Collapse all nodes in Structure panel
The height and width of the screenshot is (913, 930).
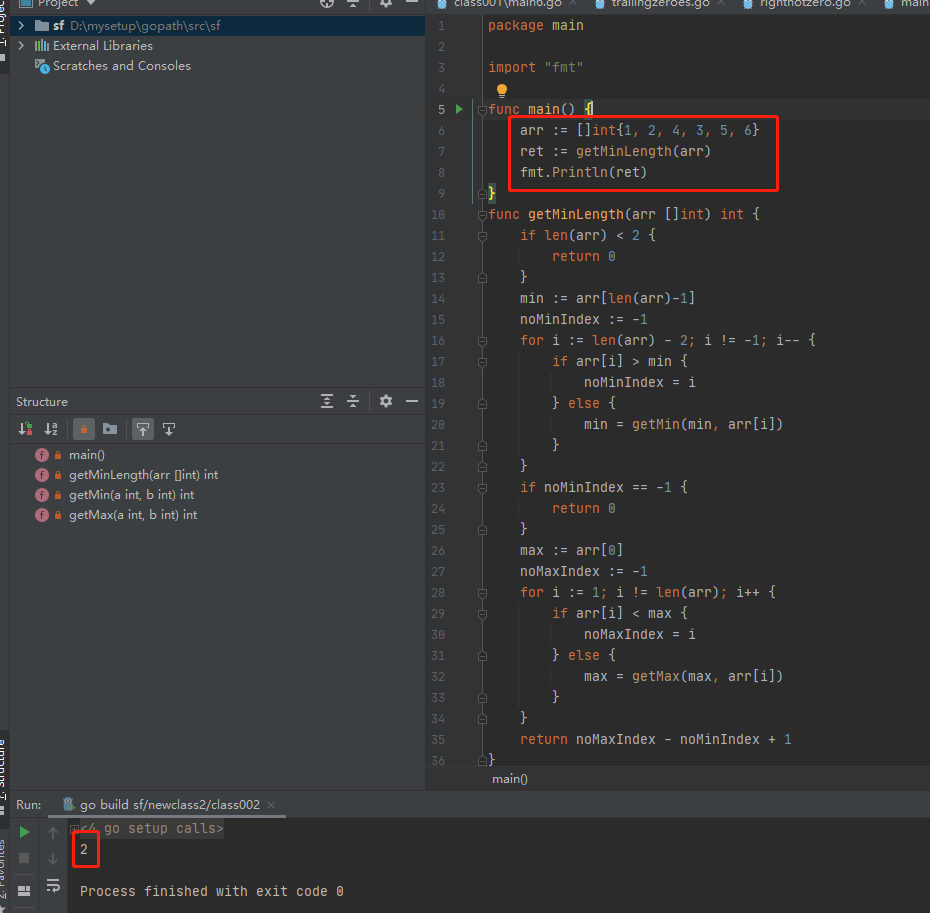pyautogui.click(x=353, y=402)
